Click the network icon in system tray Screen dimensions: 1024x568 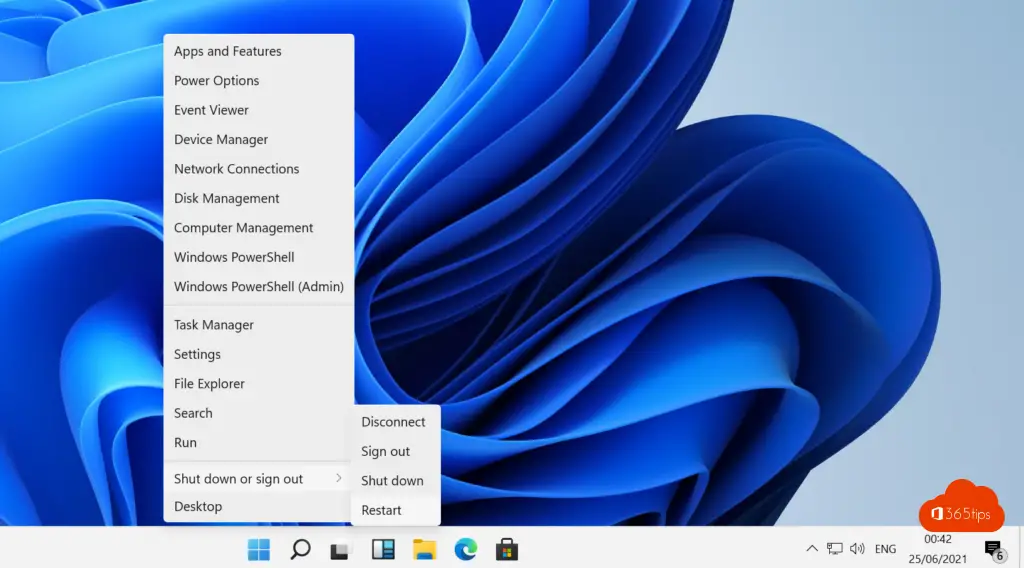[x=834, y=549]
